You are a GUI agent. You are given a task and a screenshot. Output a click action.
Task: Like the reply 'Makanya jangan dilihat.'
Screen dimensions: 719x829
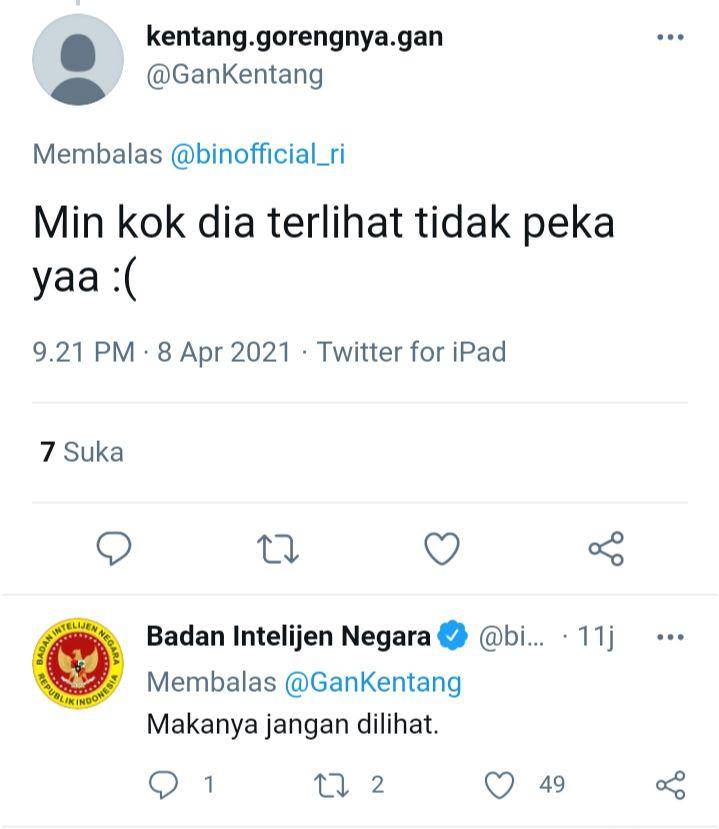[500, 785]
